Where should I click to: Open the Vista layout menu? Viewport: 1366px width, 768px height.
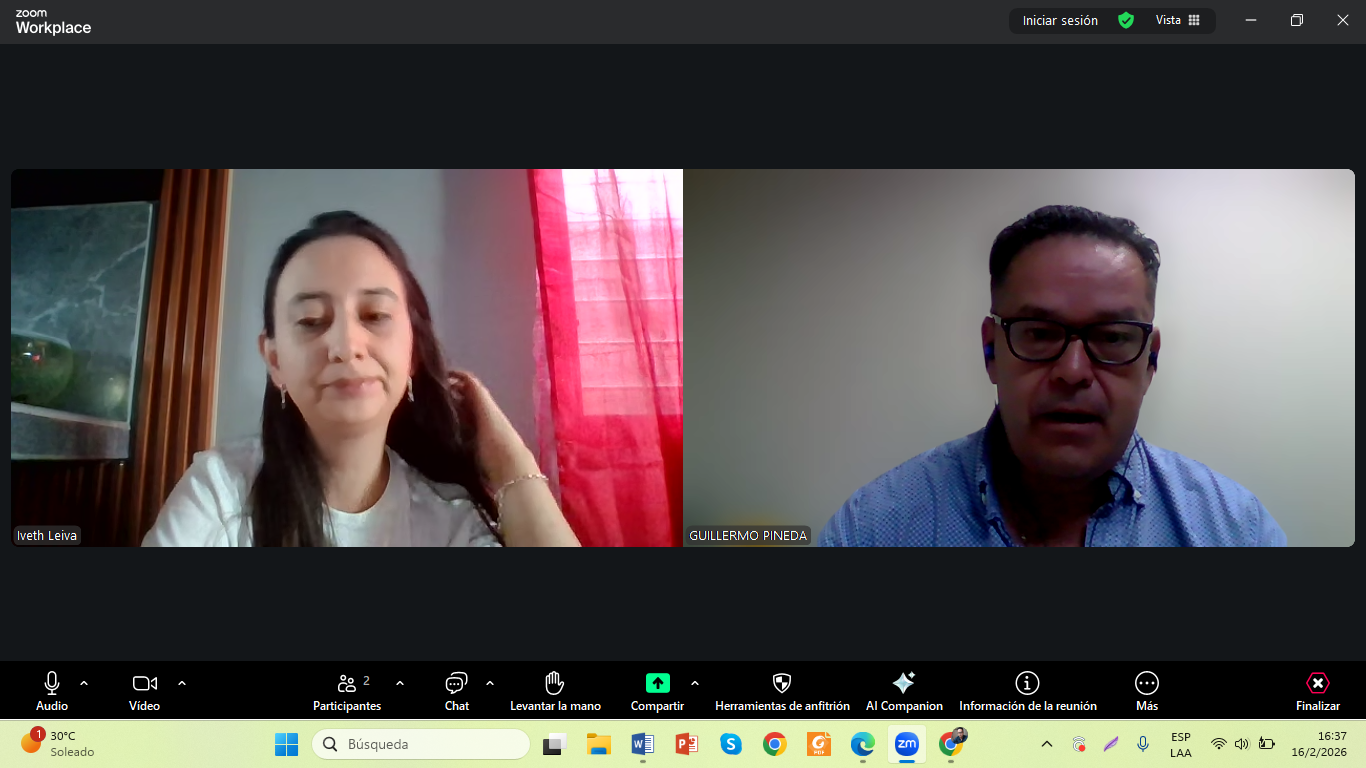[x=1177, y=20]
